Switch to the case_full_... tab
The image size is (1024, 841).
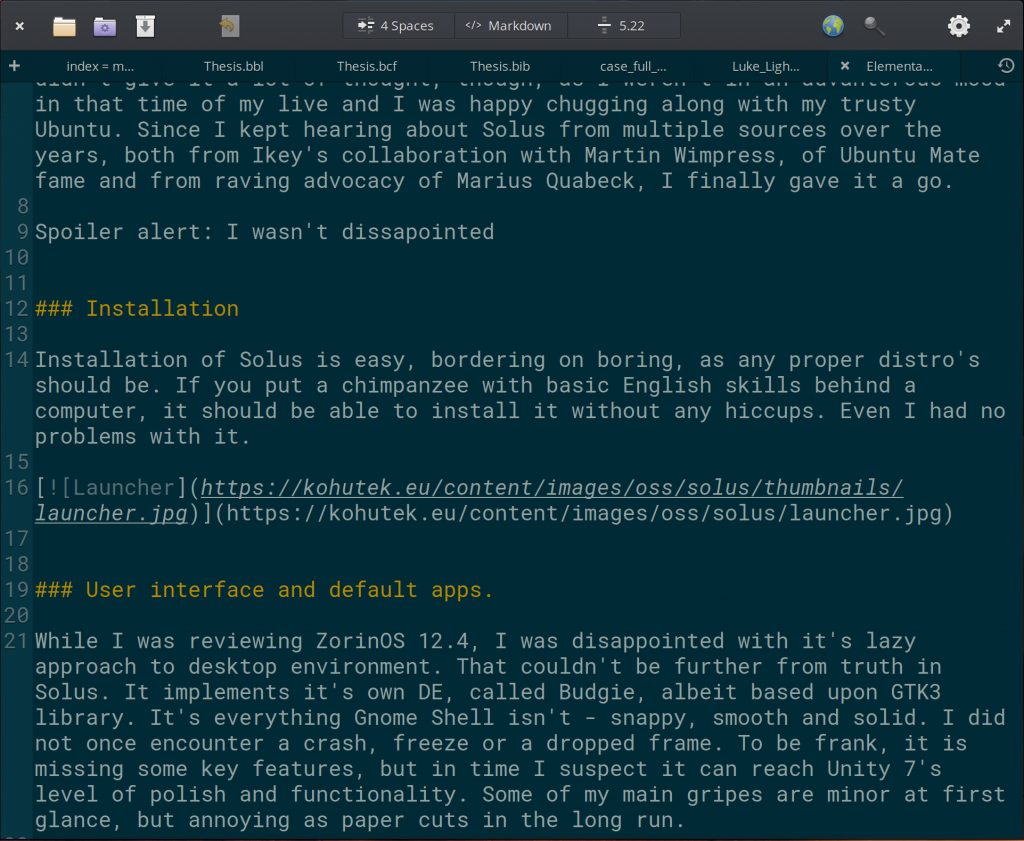coord(633,66)
